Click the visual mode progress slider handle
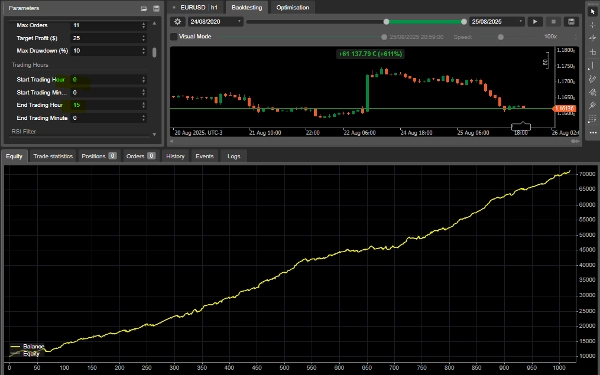The height and width of the screenshot is (375, 600). coord(384,37)
